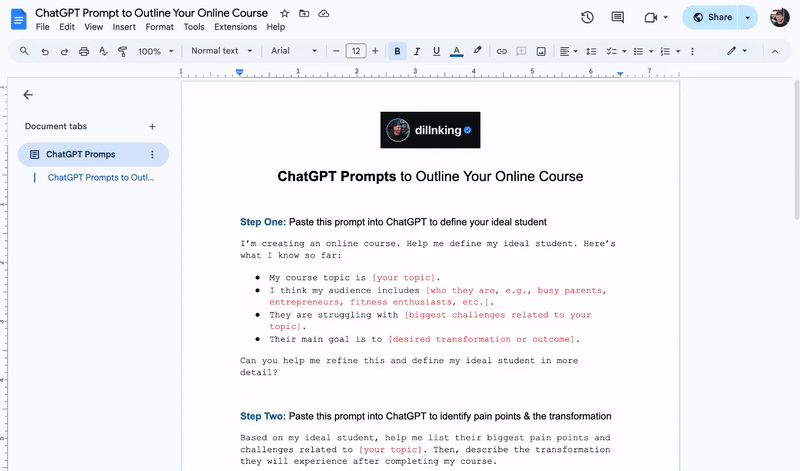Click the 'Step One:' heading text
Viewport: 800px width, 471px height.
point(263,222)
